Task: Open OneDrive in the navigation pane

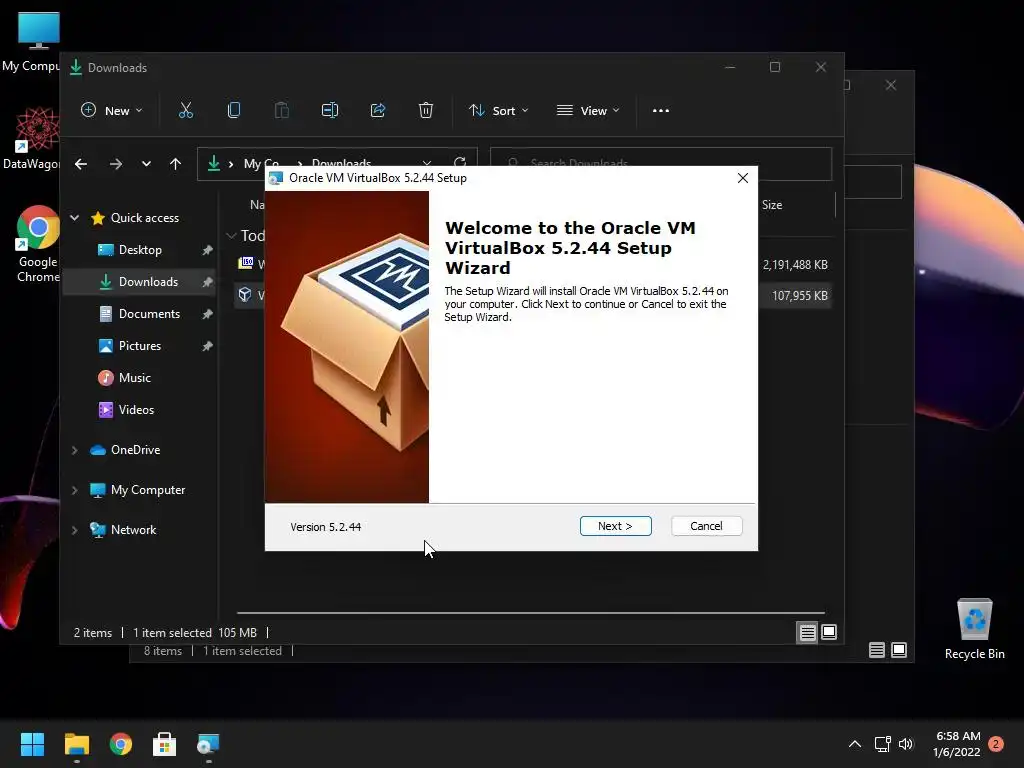Action: click(135, 450)
